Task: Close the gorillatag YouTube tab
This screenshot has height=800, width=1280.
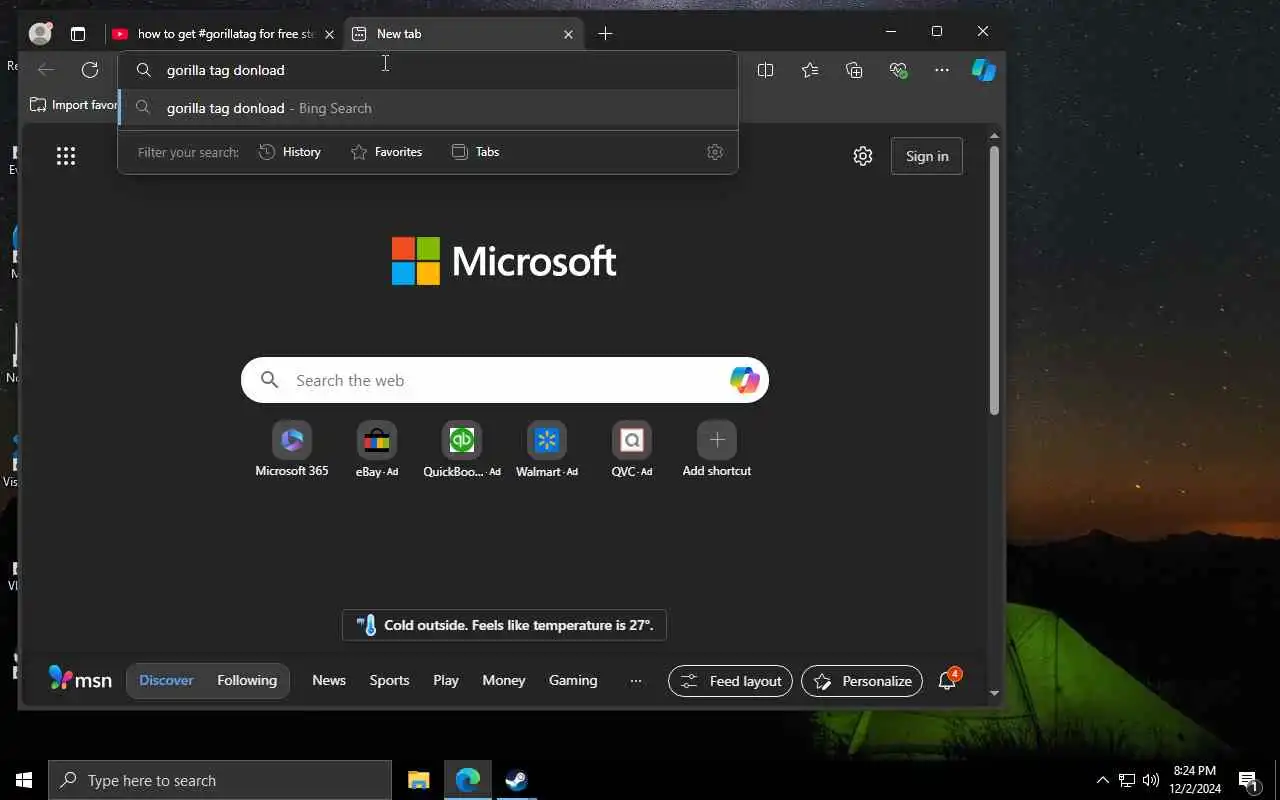Action: tap(329, 34)
